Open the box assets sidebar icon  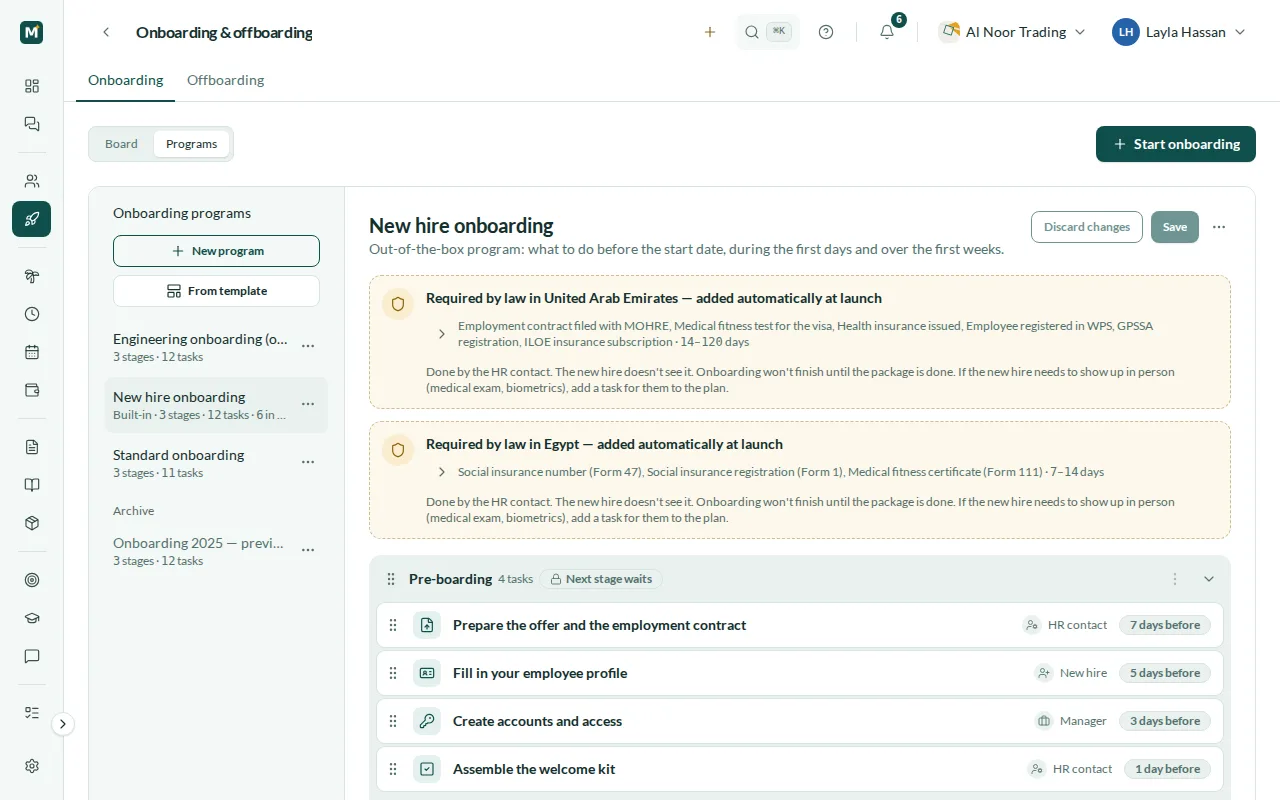coord(32,523)
